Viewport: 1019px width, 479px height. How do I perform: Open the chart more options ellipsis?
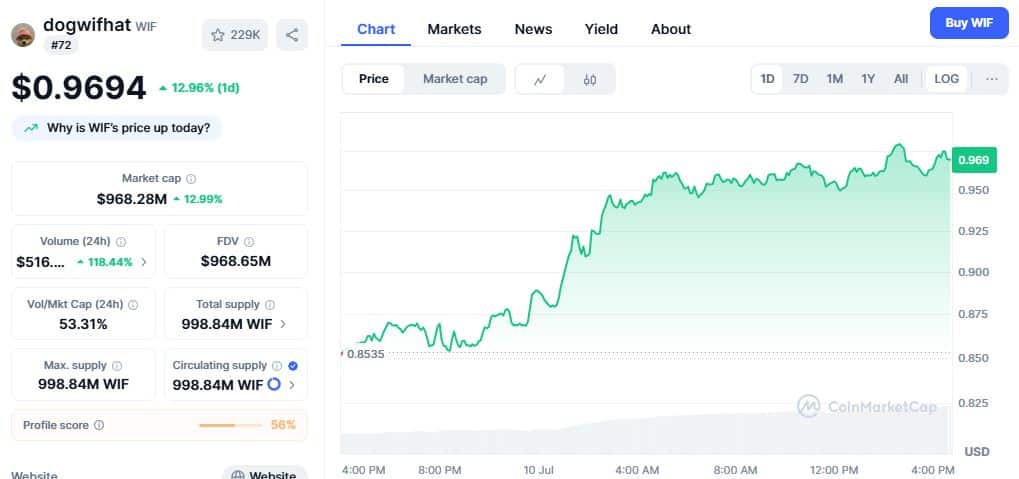click(x=992, y=79)
